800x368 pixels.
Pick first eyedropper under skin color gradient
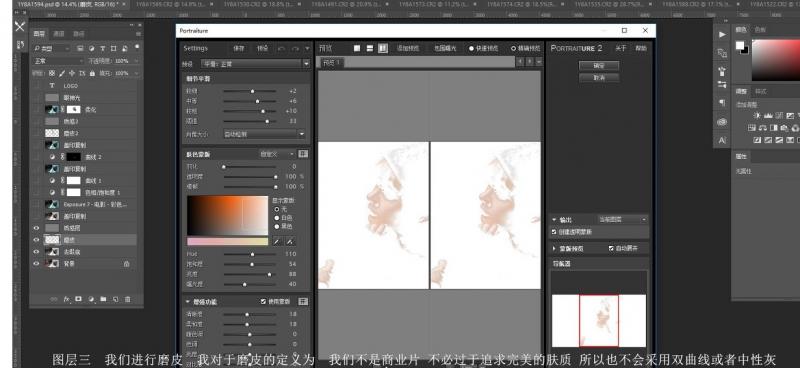point(277,241)
